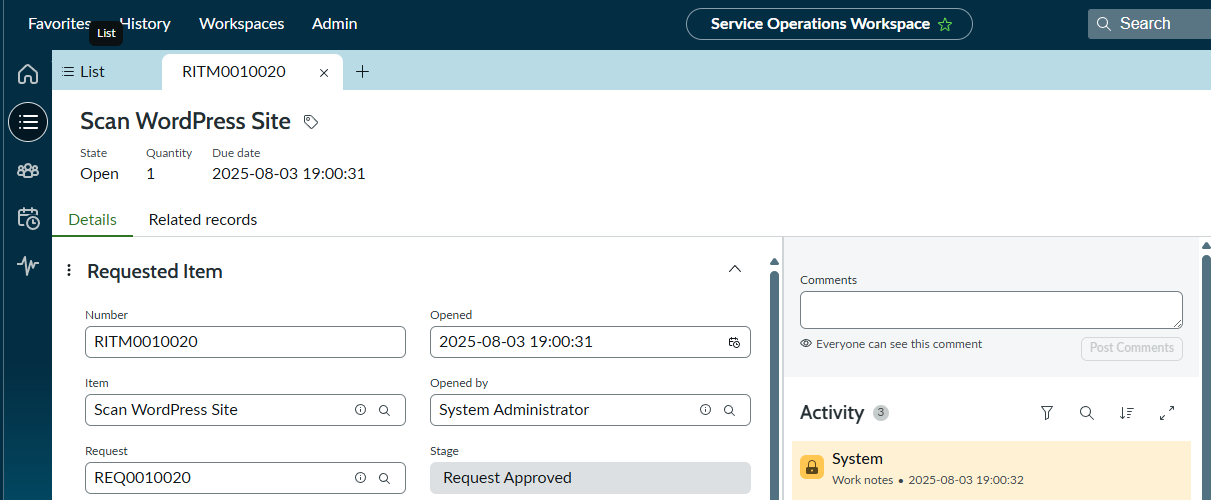
Task: Add a new tab with plus button
Action: pos(363,72)
